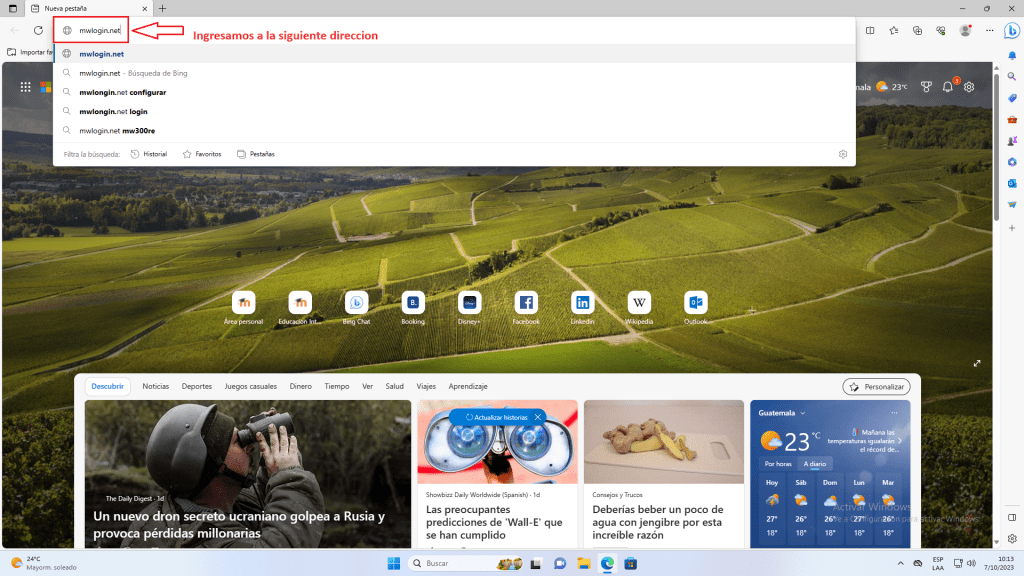
Task: Open the Wikipedia quick link tile
Action: pos(639,302)
